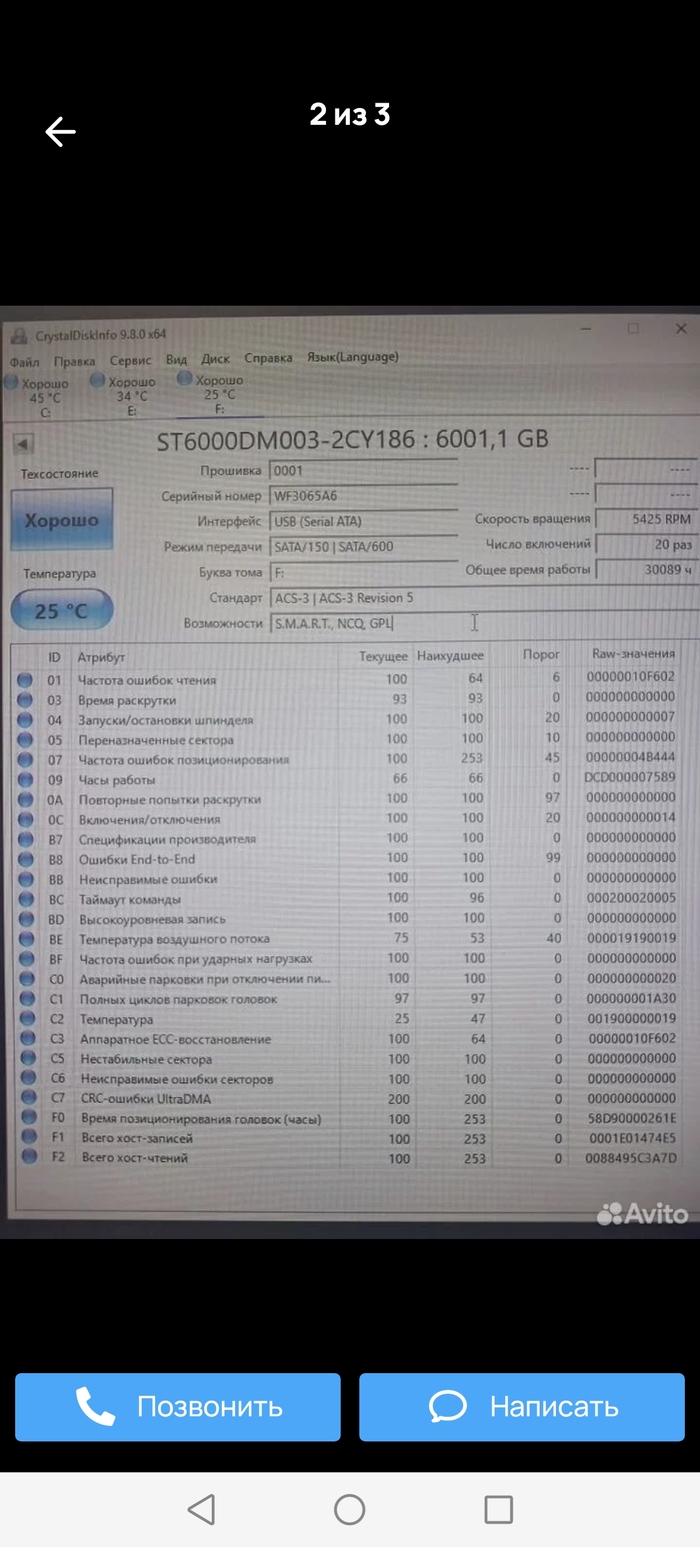
Task: Click the Хорошо health status button
Action: pos(62,520)
